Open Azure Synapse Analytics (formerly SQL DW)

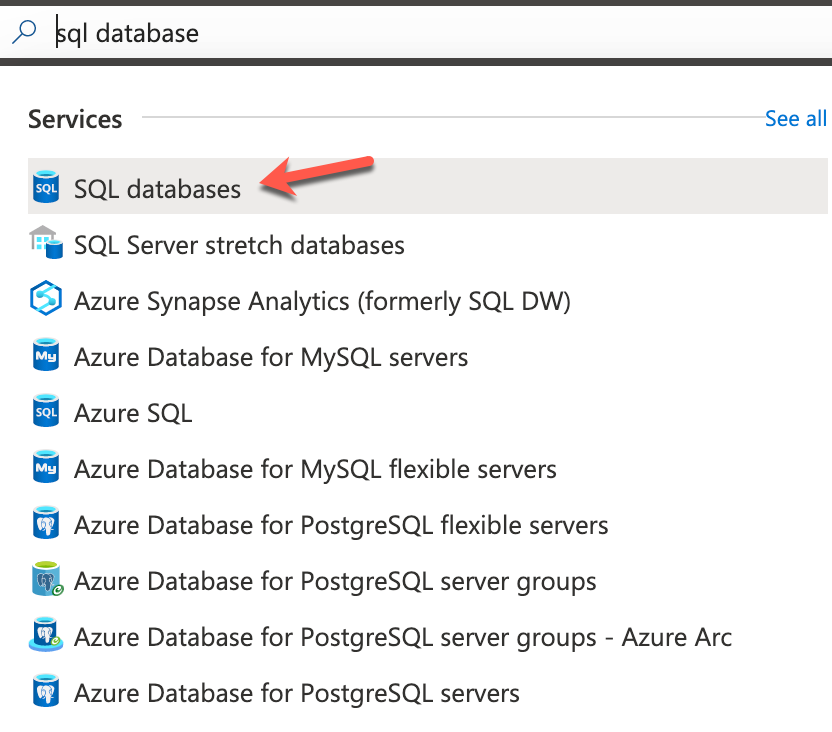pyautogui.click(x=322, y=300)
